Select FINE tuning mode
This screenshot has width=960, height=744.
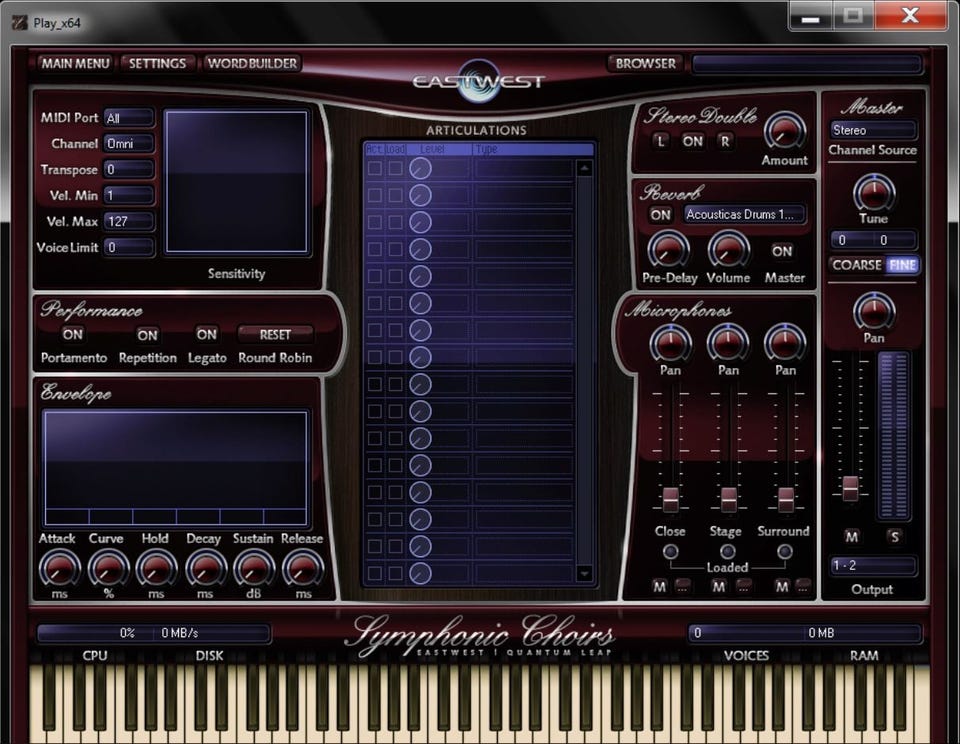tap(902, 265)
